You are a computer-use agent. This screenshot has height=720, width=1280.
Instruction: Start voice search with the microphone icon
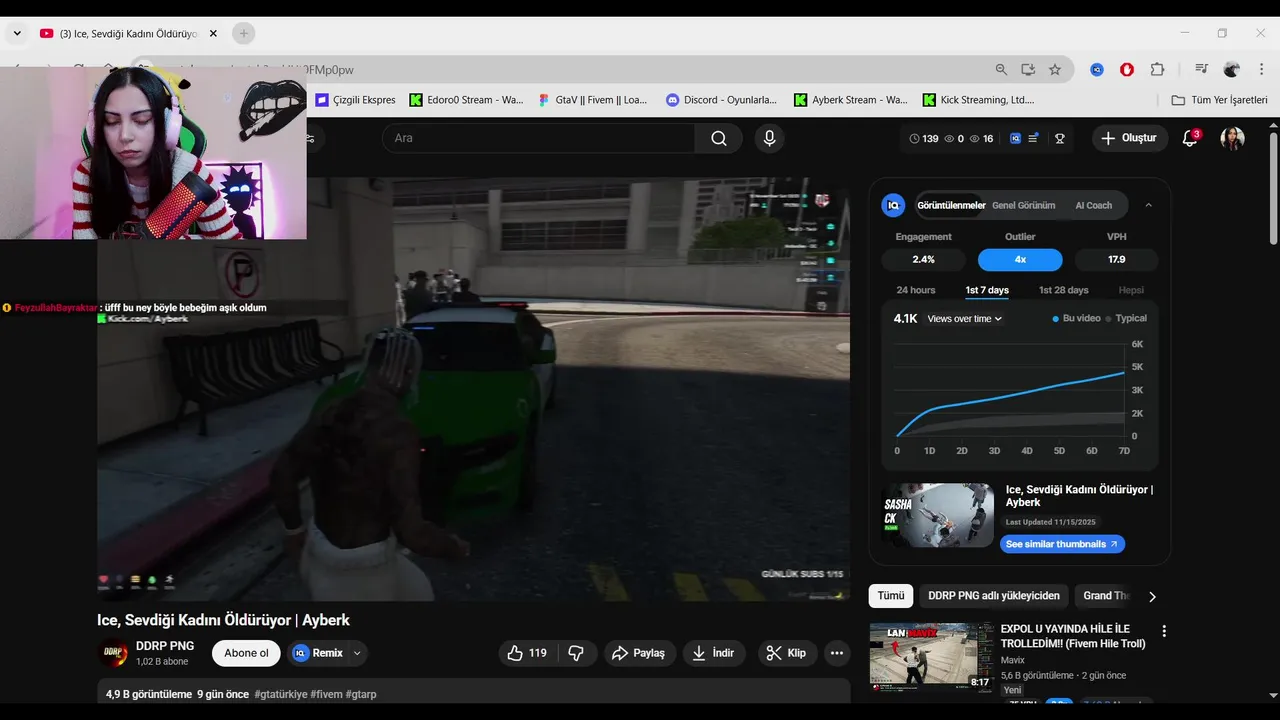coord(769,138)
